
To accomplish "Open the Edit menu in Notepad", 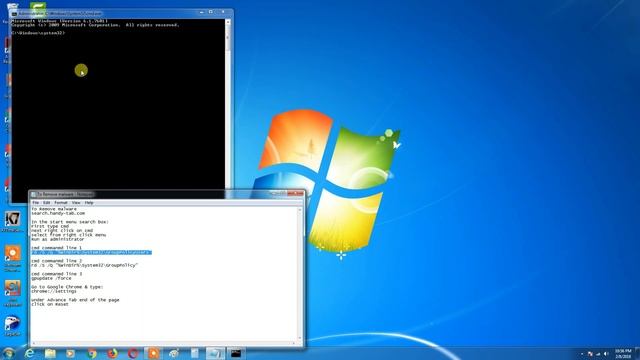I will coord(47,203).
